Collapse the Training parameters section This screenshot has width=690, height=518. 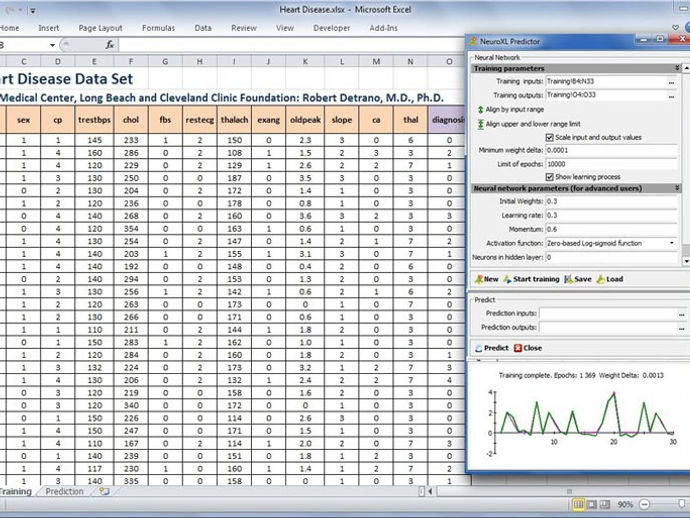(x=677, y=68)
